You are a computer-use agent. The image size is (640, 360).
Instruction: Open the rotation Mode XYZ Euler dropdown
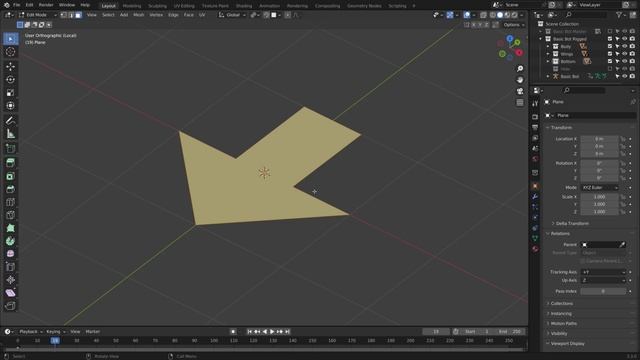(600, 188)
